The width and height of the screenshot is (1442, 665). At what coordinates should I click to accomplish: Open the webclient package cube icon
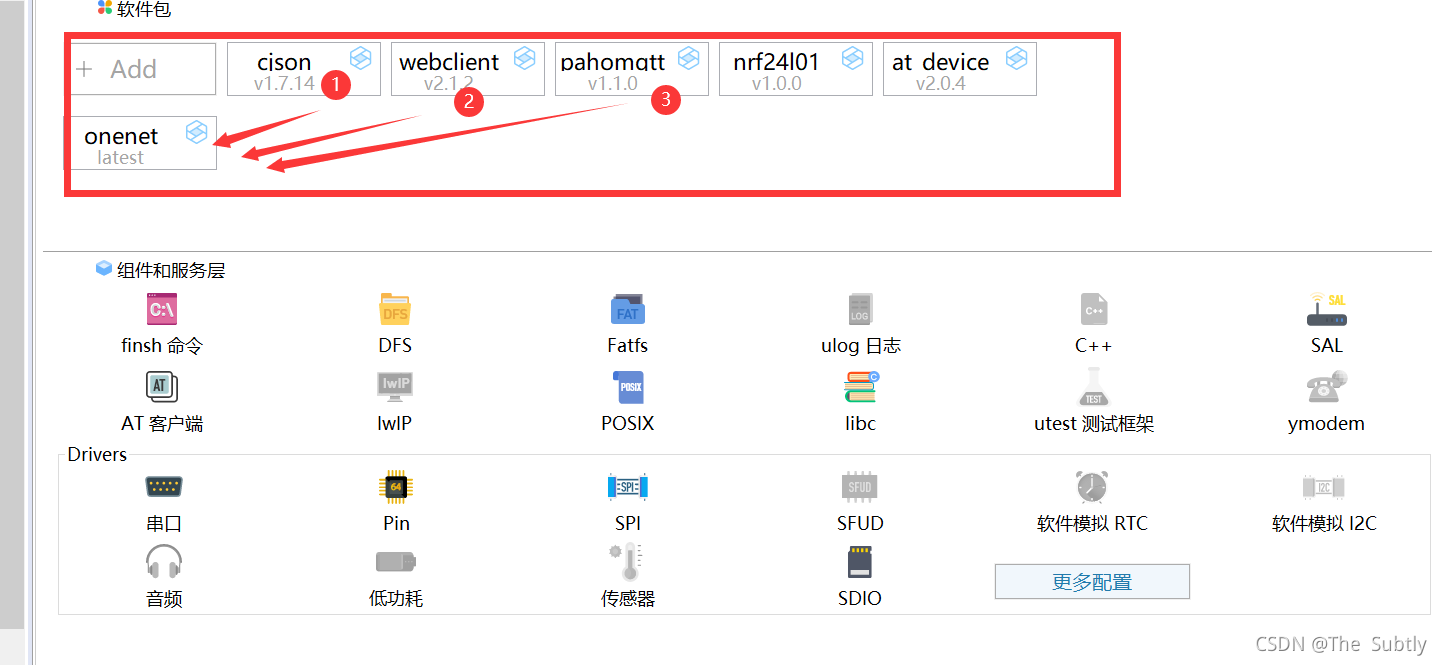525,58
